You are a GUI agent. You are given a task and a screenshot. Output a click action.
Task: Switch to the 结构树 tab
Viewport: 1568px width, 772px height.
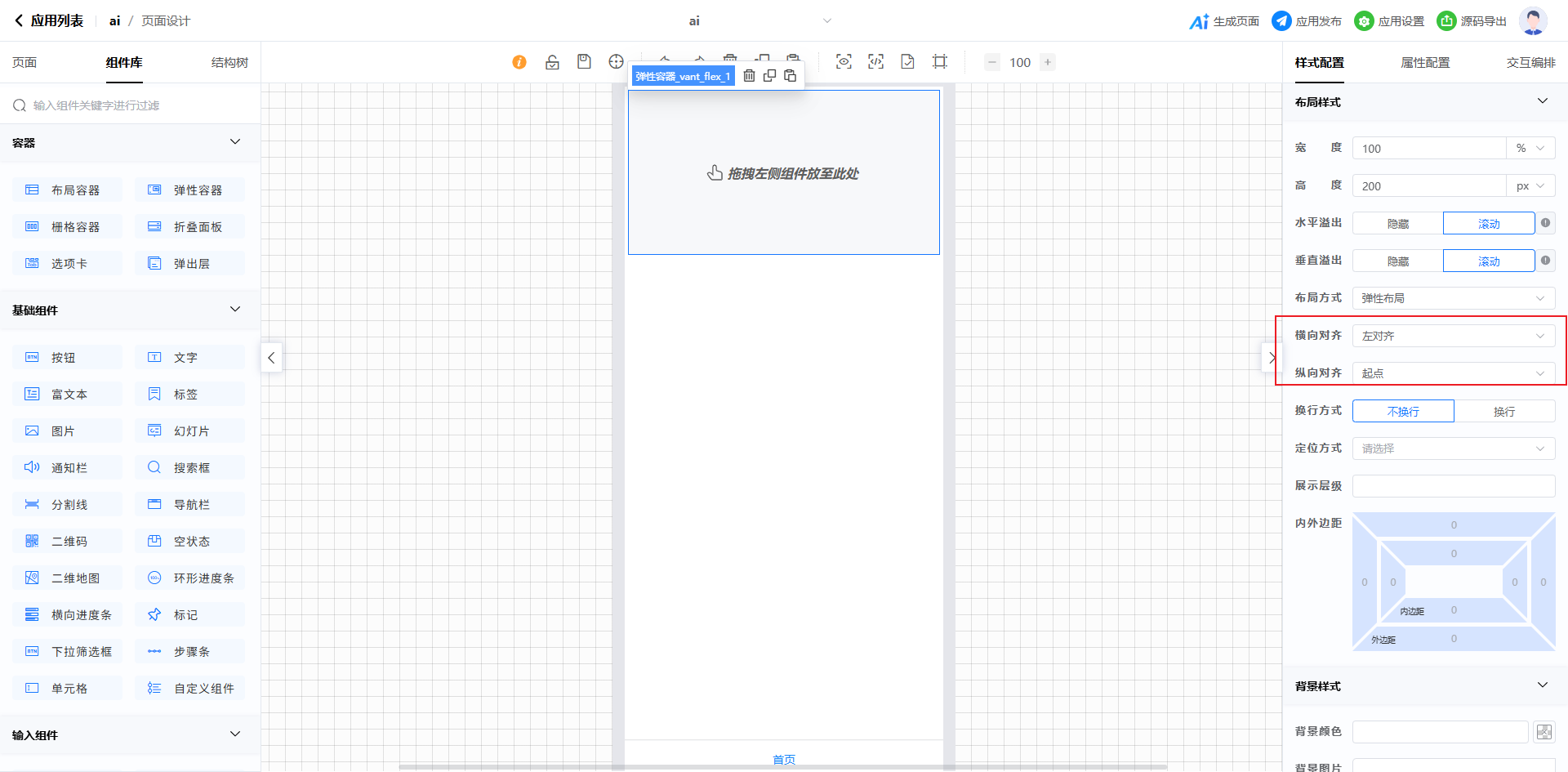229,63
